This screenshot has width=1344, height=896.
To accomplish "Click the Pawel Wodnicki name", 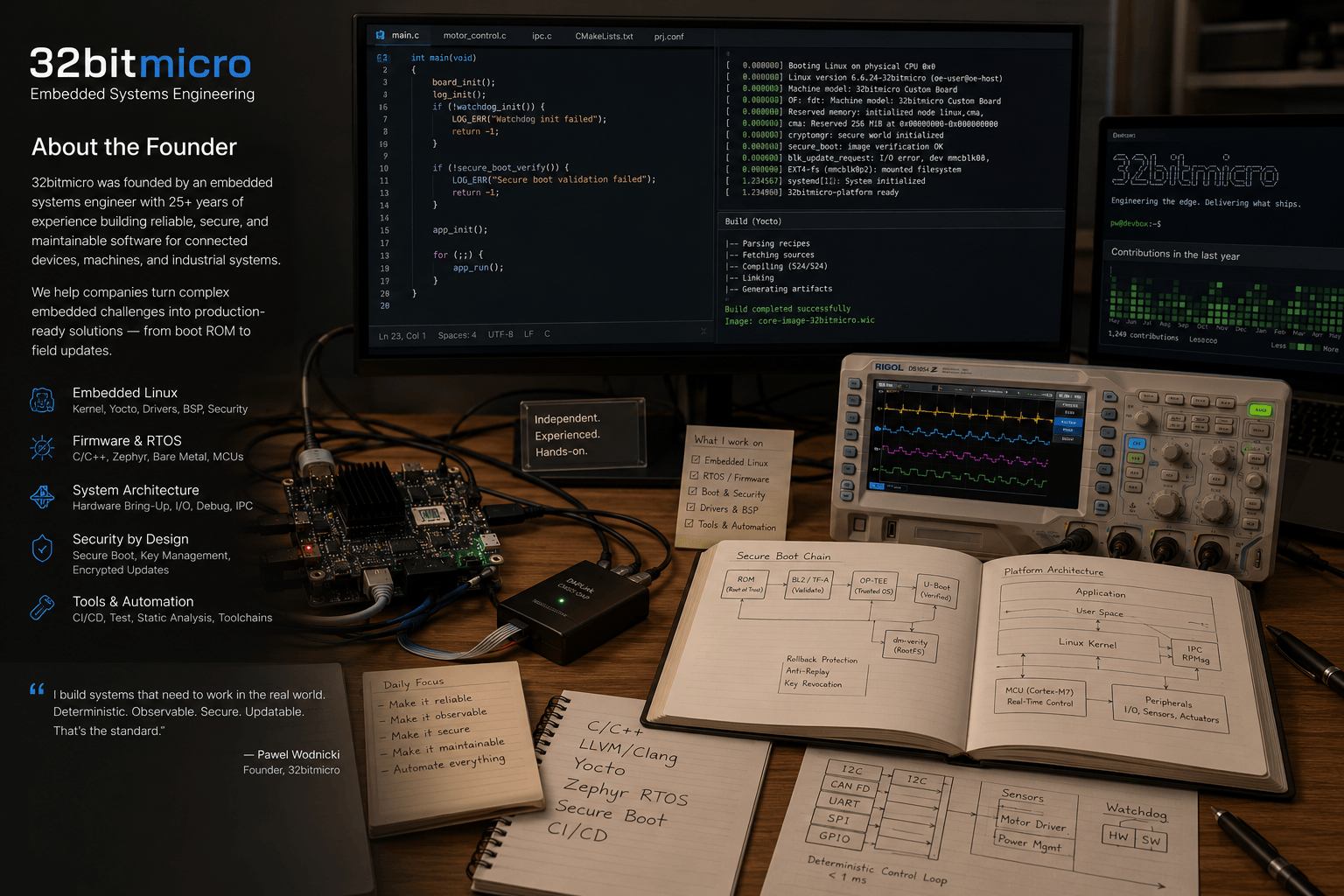I will pyautogui.click(x=298, y=754).
